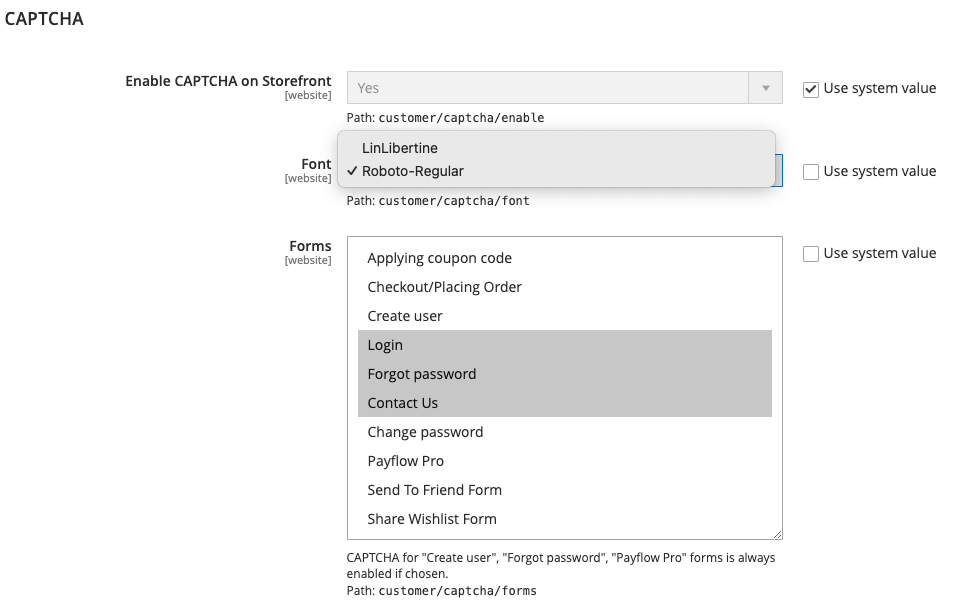Viewport: 957px width, 610px height.
Task: Uncheck Use system value for Enable CAPTCHA
Action: pyautogui.click(x=811, y=89)
